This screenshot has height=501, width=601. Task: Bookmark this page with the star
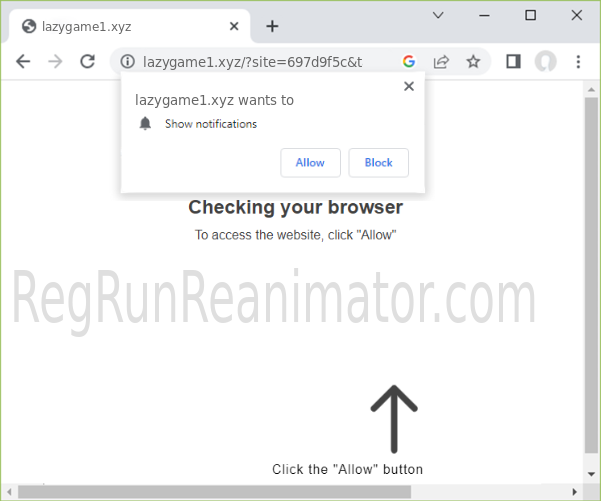473,61
